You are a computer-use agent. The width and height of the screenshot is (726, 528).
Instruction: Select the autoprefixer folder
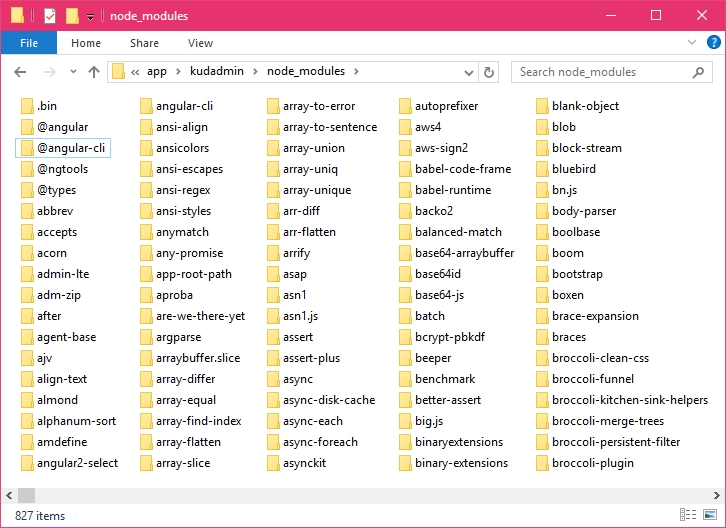[439, 106]
